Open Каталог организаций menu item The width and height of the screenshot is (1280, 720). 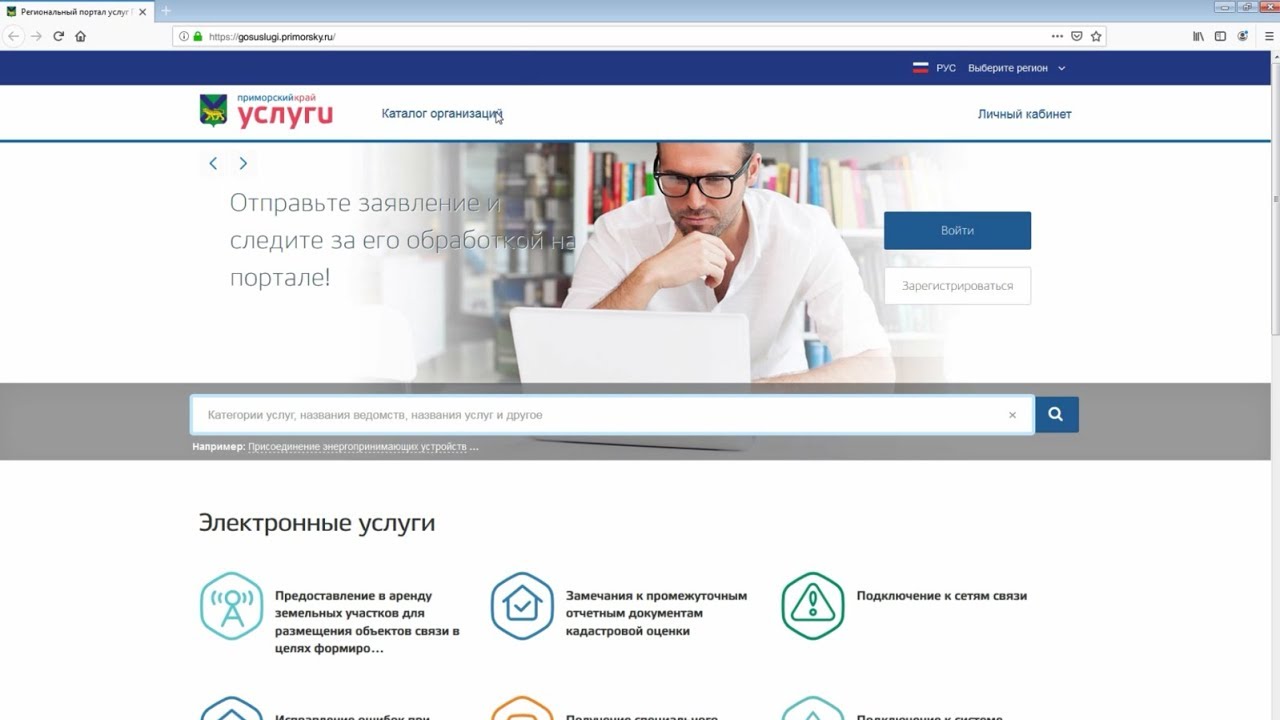click(x=441, y=114)
